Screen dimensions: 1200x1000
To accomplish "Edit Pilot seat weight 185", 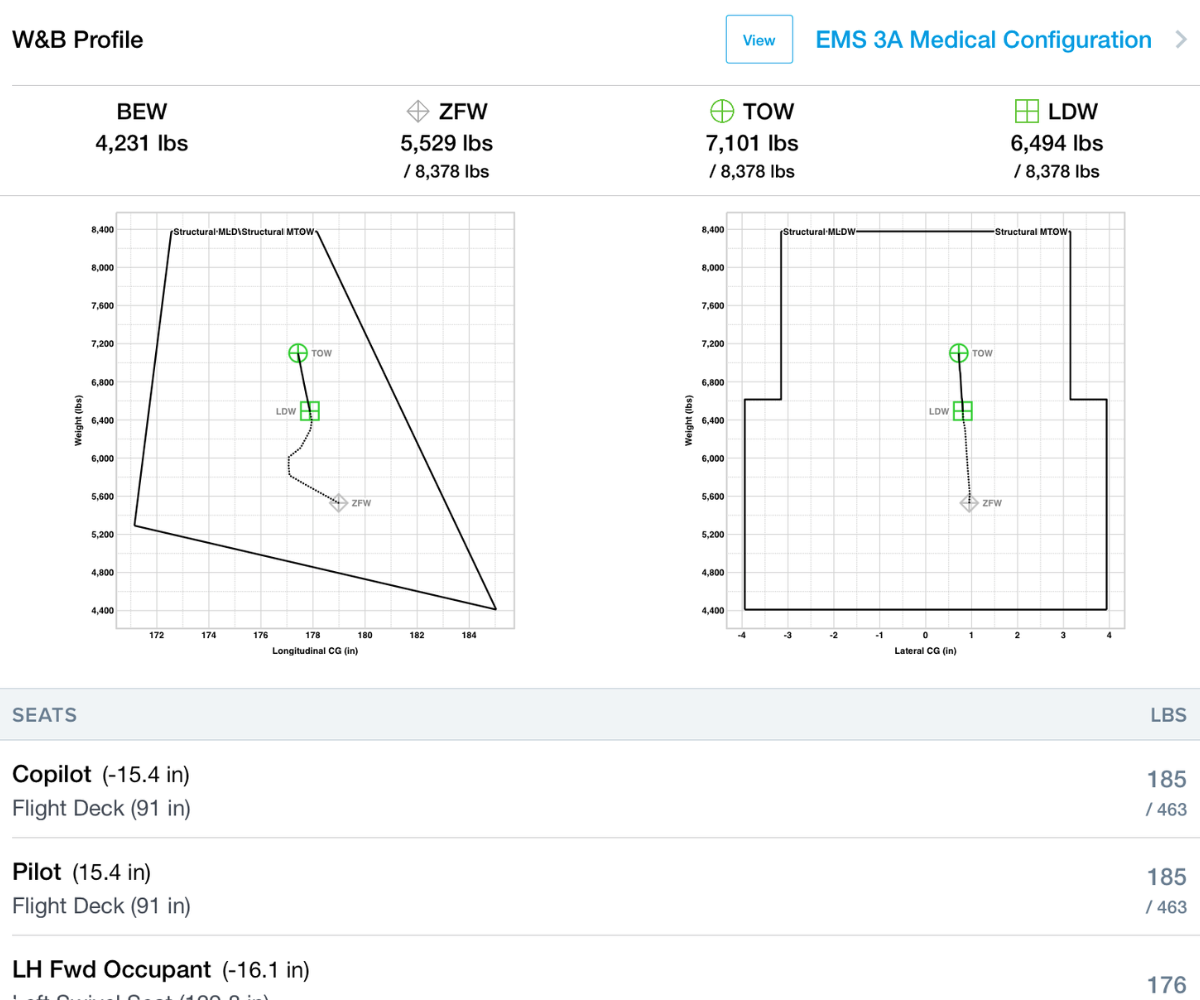I will point(1166,877).
